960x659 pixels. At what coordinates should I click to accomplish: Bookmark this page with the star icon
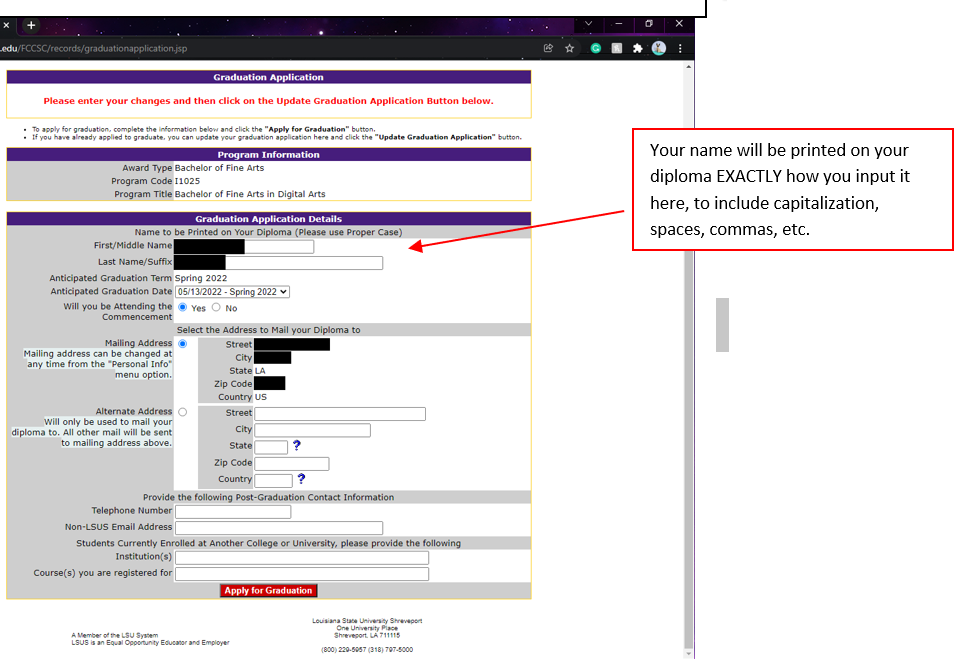569,48
